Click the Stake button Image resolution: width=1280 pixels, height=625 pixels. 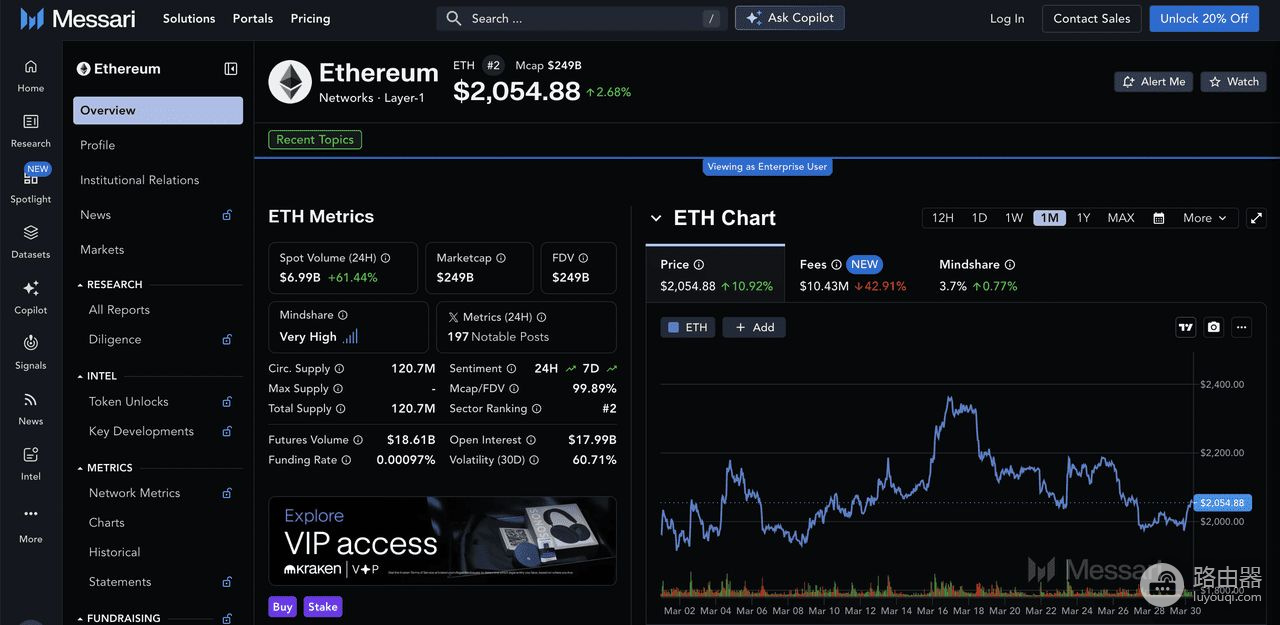(x=323, y=607)
